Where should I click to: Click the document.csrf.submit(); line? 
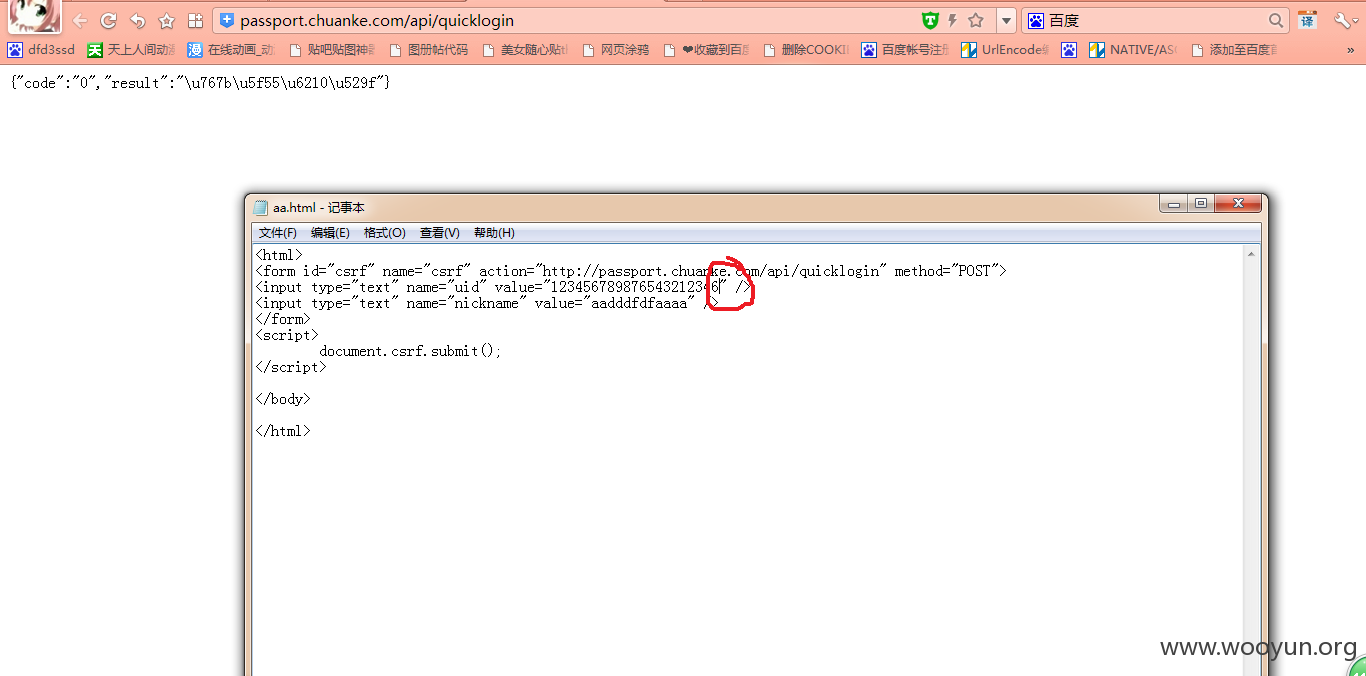(x=410, y=351)
